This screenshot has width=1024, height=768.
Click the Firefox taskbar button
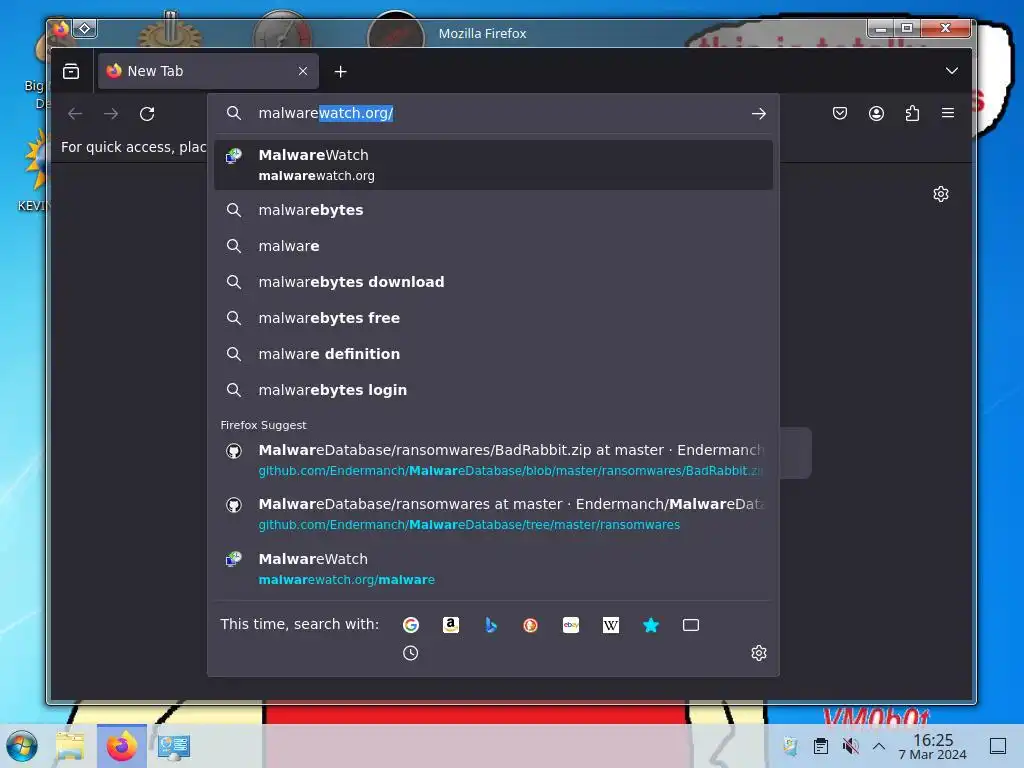(121, 746)
